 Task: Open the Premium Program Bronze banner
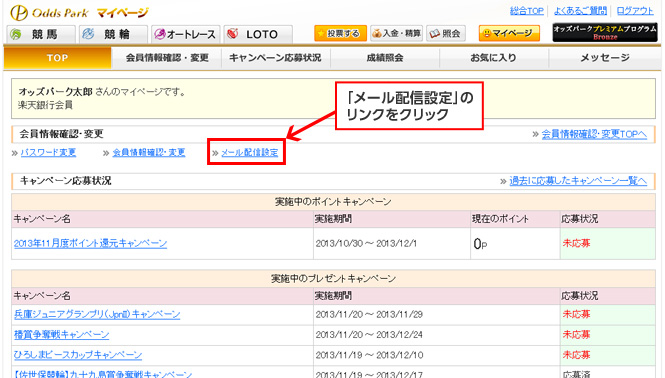[x=605, y=32]
